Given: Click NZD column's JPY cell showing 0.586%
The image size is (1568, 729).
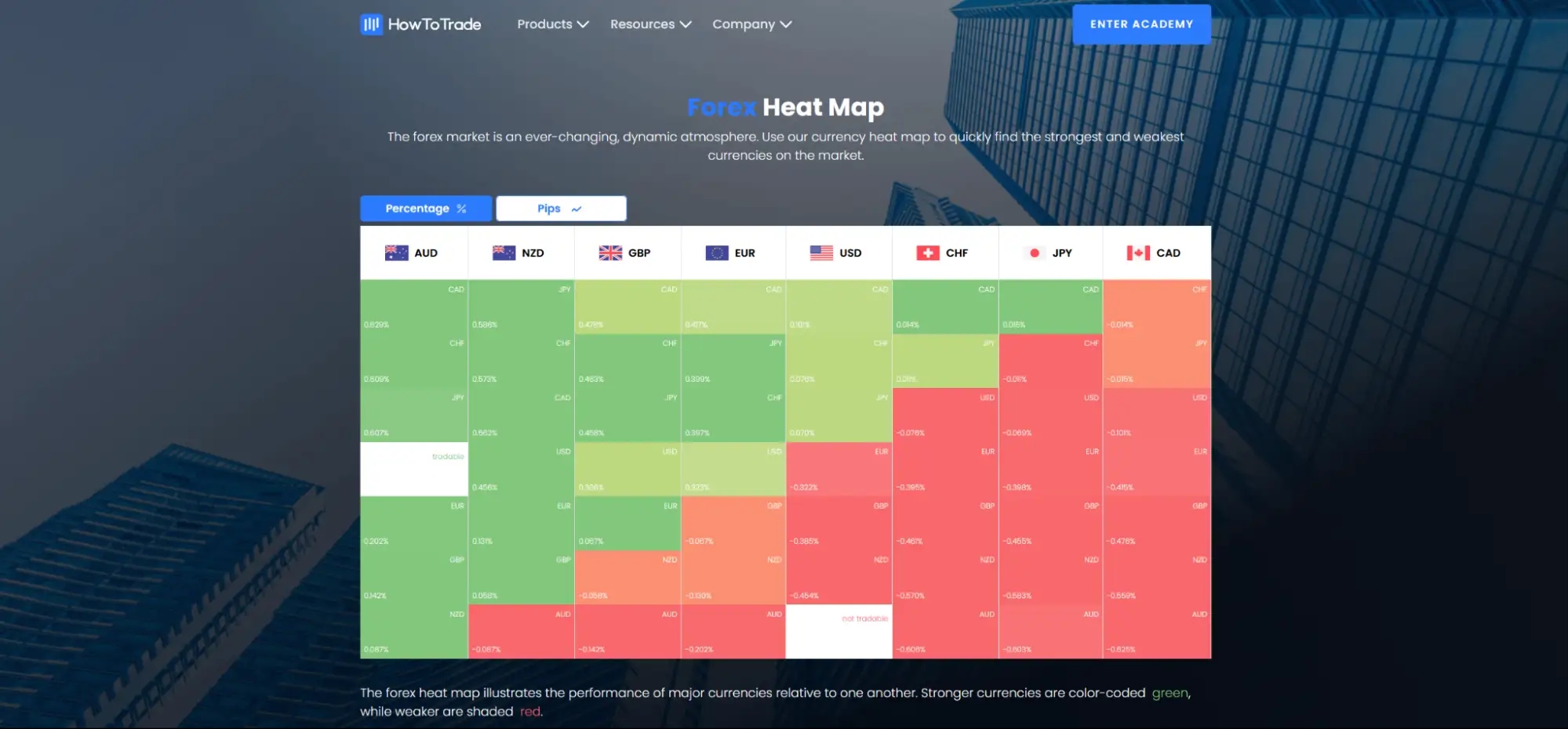Looking at the screenshot, I should pyautogui.click(x=522, y=306).
